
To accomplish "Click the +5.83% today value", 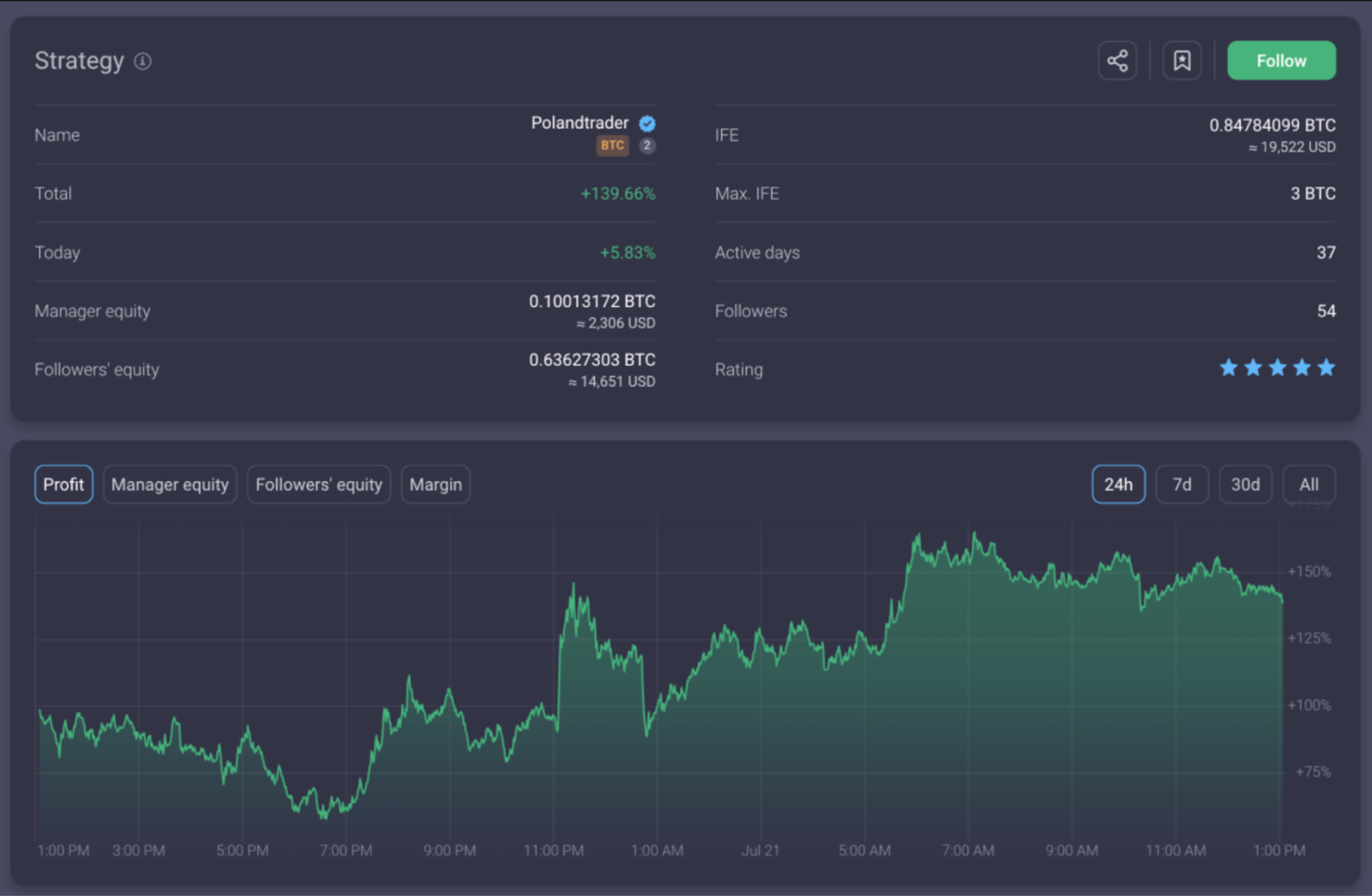I will pos(627,253).
